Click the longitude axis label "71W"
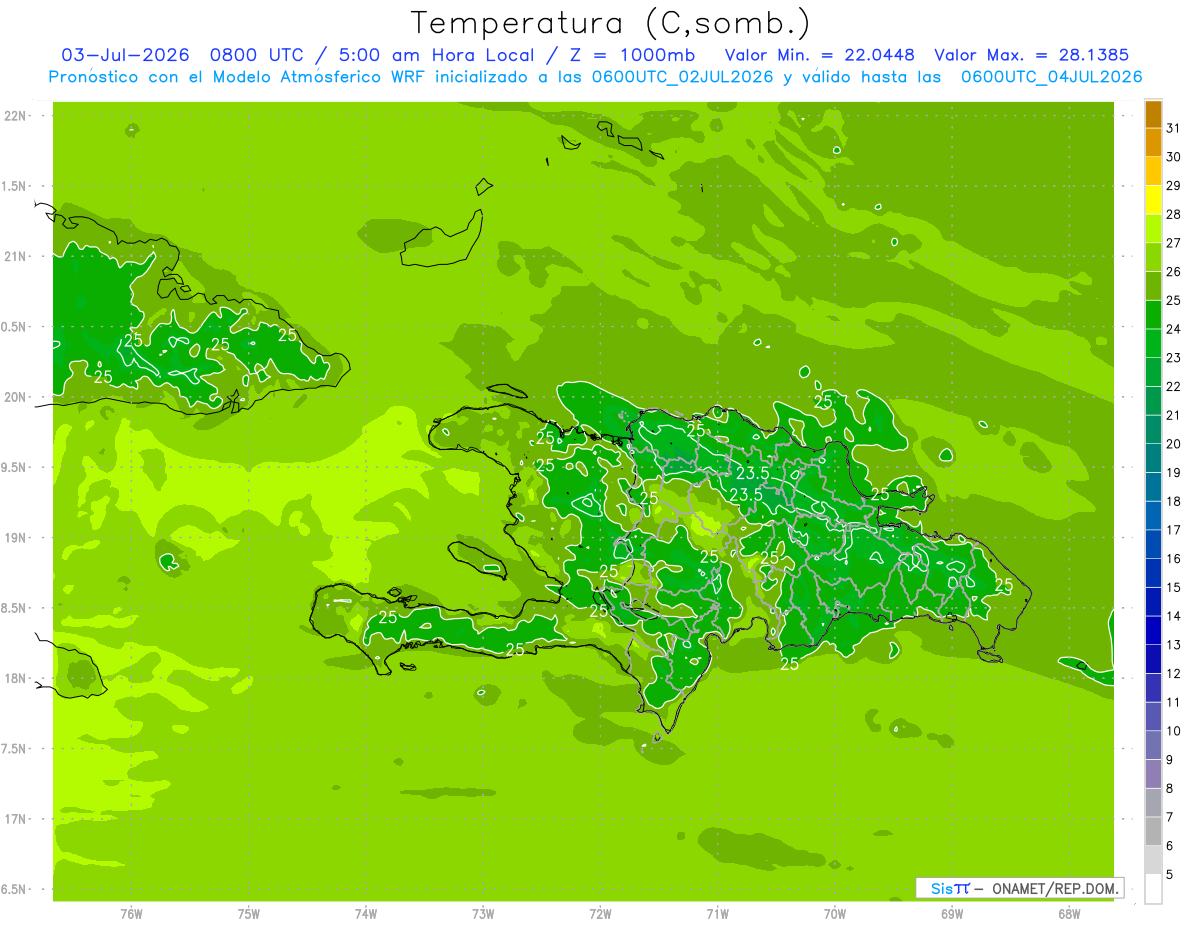The width and height of the screenshot is (1200, 927). (717, 914)
